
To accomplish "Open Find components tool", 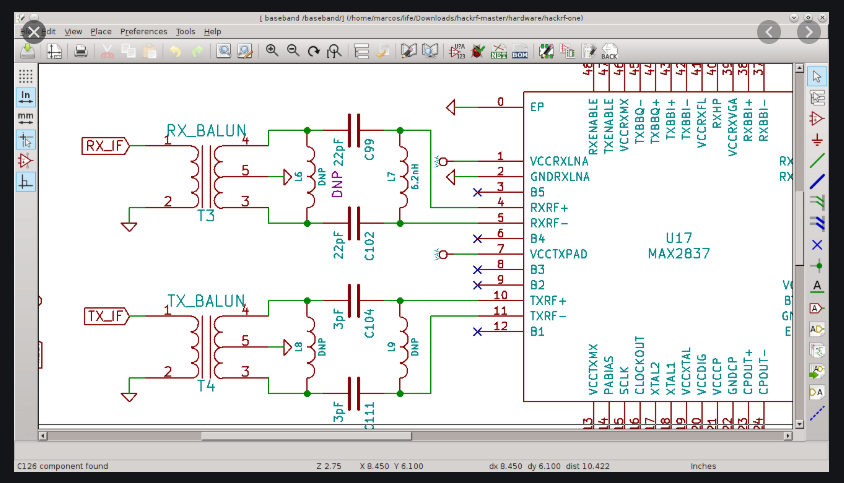I will click(x=223, y=51).
